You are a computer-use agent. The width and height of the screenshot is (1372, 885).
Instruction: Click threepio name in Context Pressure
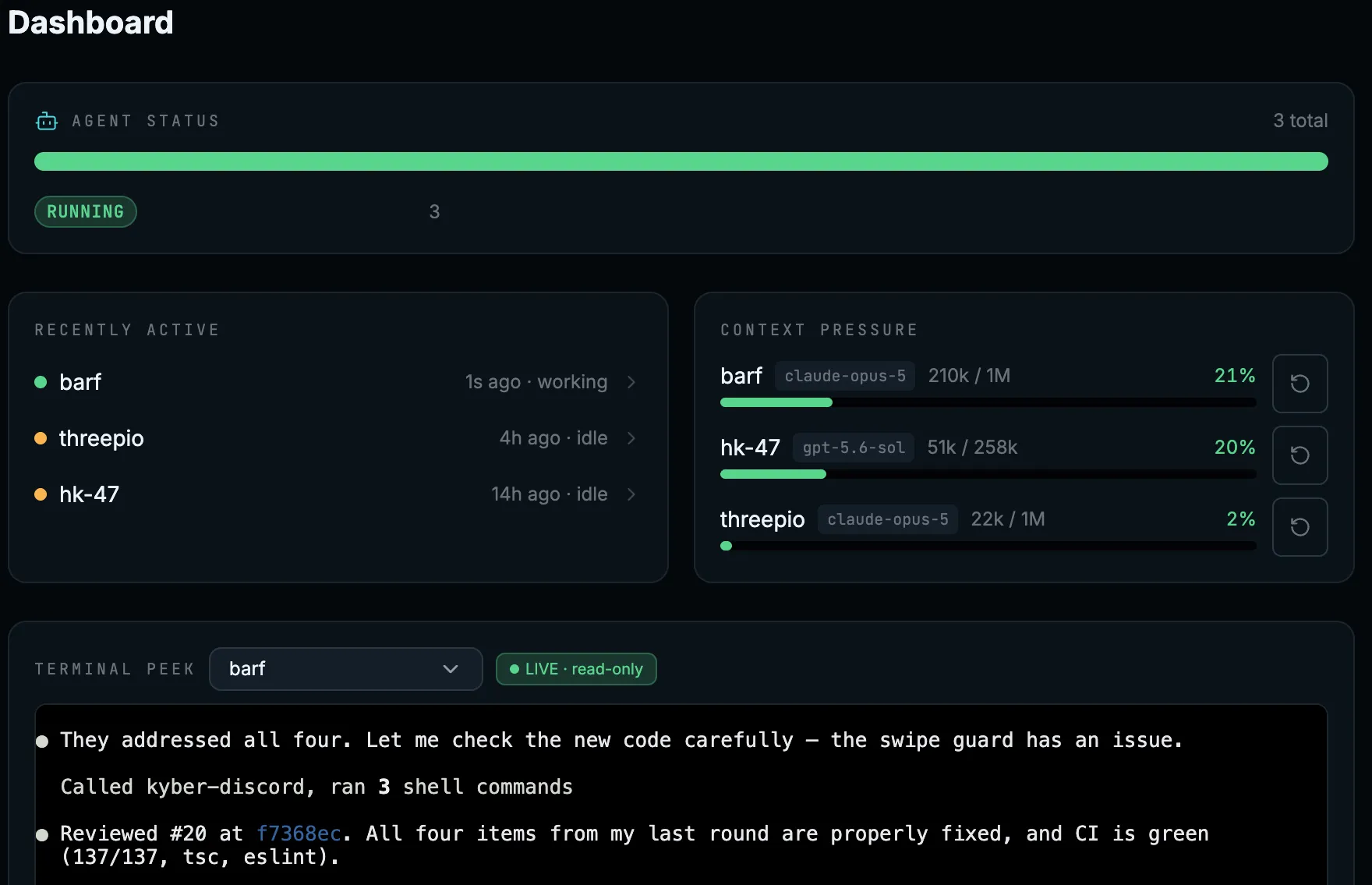click(x=762, y=520)
